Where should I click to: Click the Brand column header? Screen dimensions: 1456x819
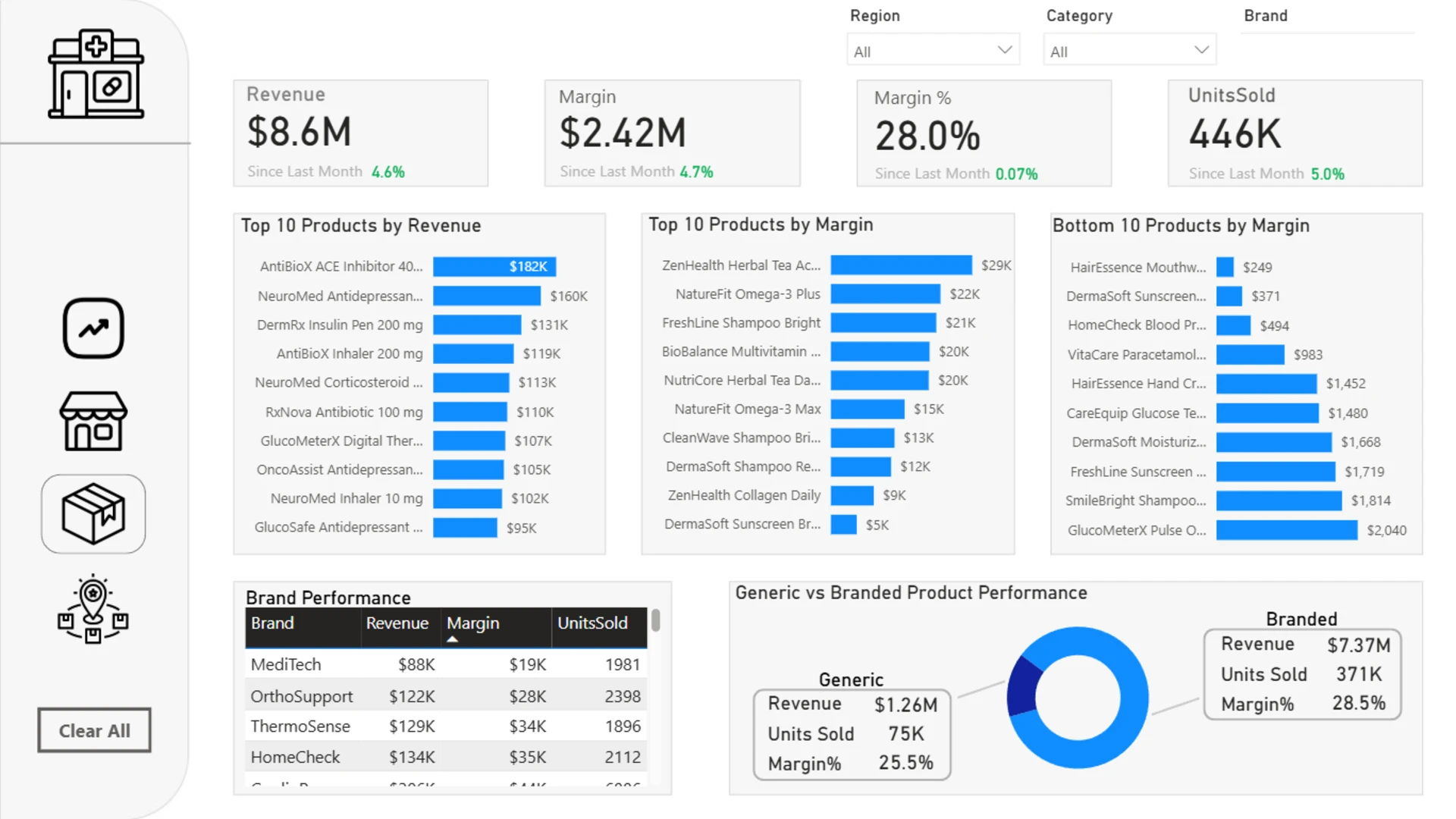(x=272, y=623)
